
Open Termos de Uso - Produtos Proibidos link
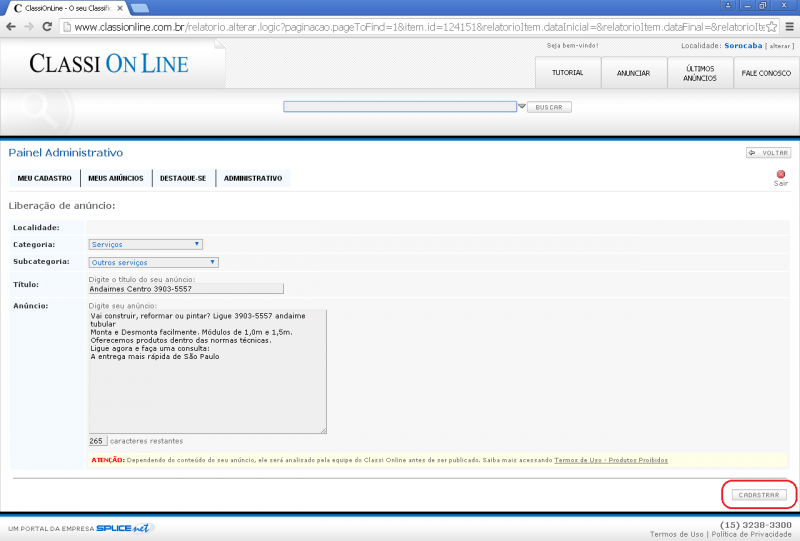click(x=610, y=460)
